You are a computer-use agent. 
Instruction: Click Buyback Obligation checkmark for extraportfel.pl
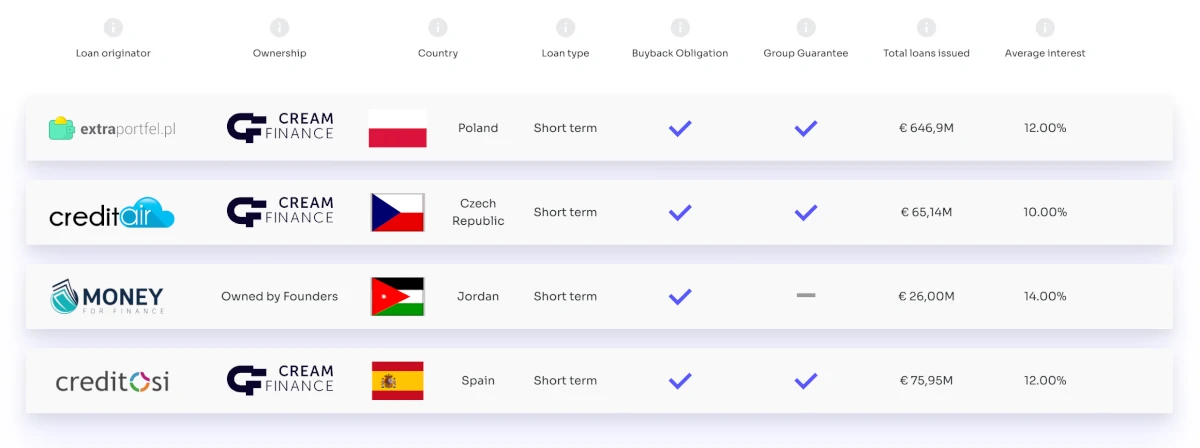click(x=680, y=128)
